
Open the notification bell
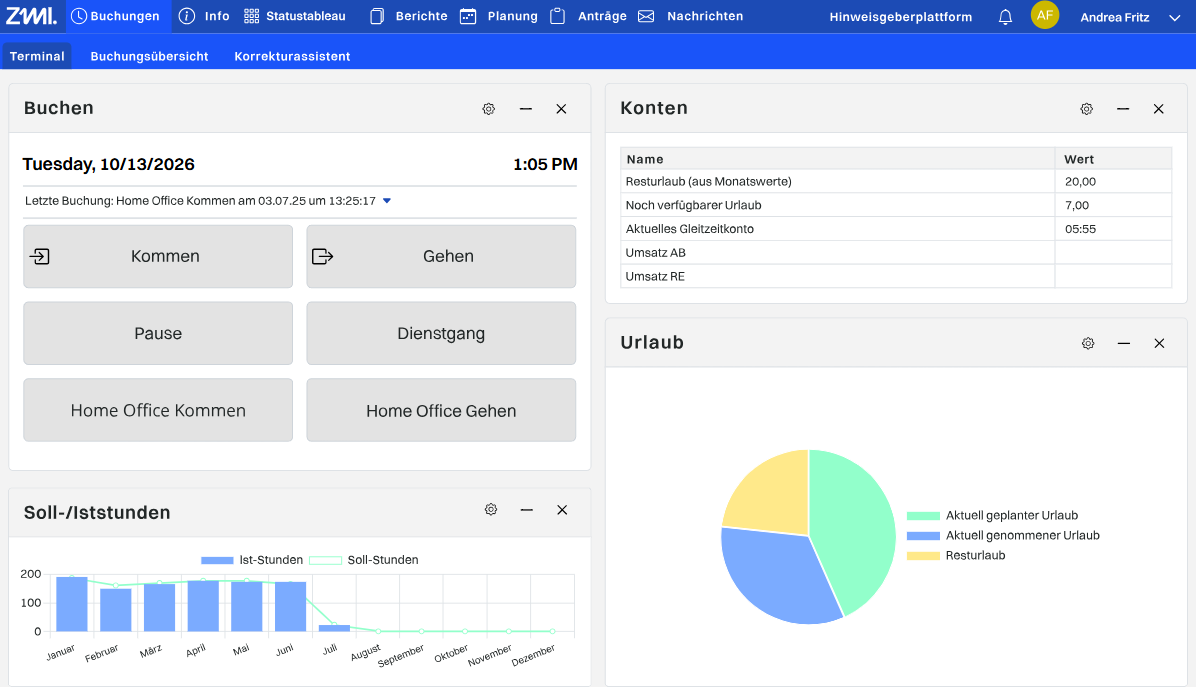[1005, 16]
